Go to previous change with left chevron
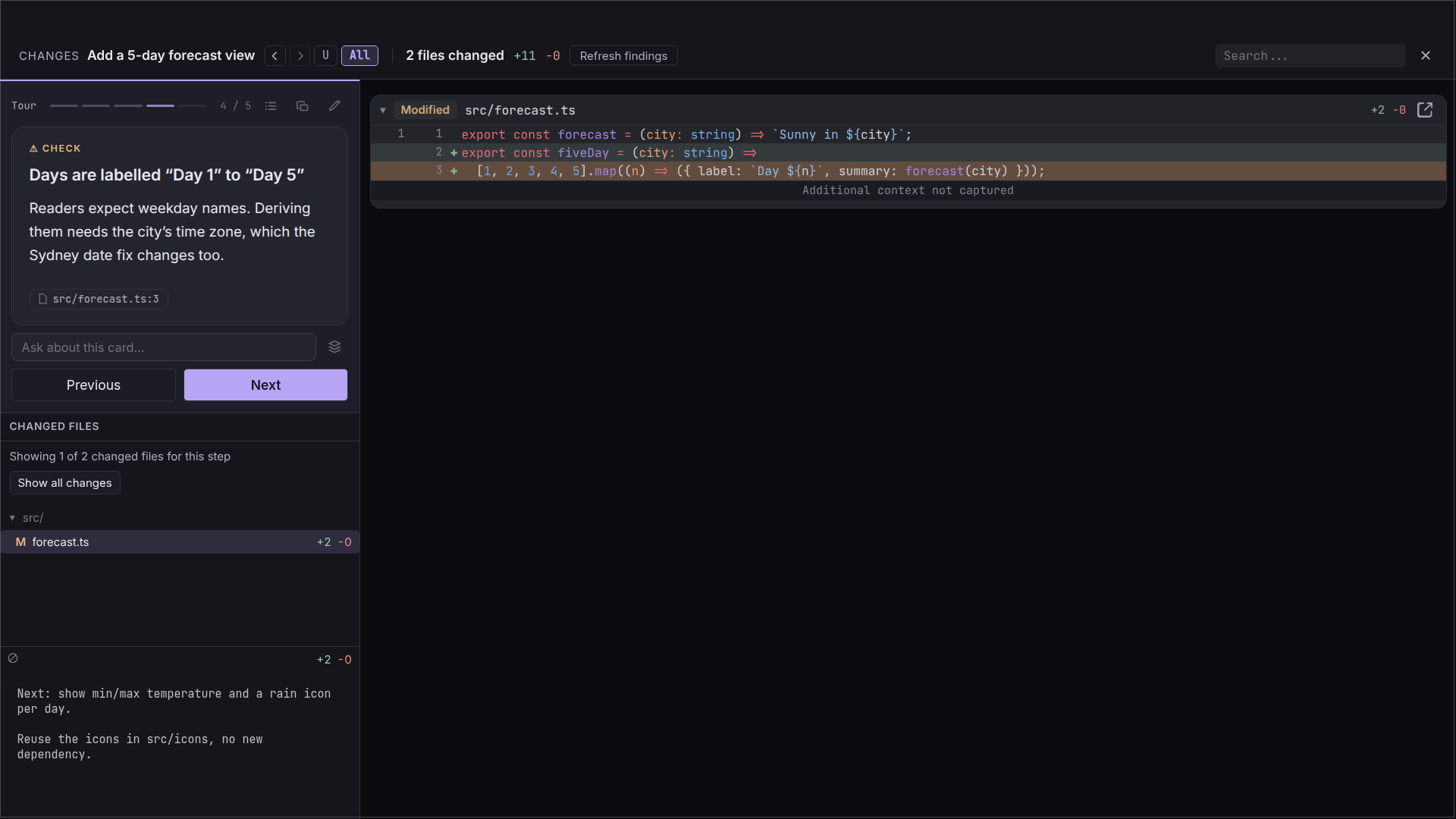 (x=275, y=55)
